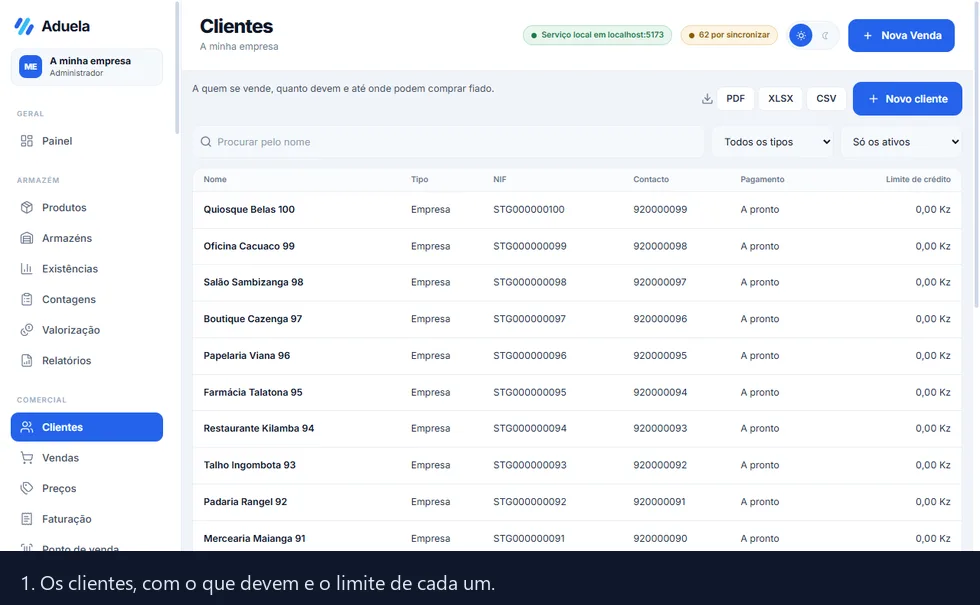Click the Relatórios document icon

pos(26,361)
